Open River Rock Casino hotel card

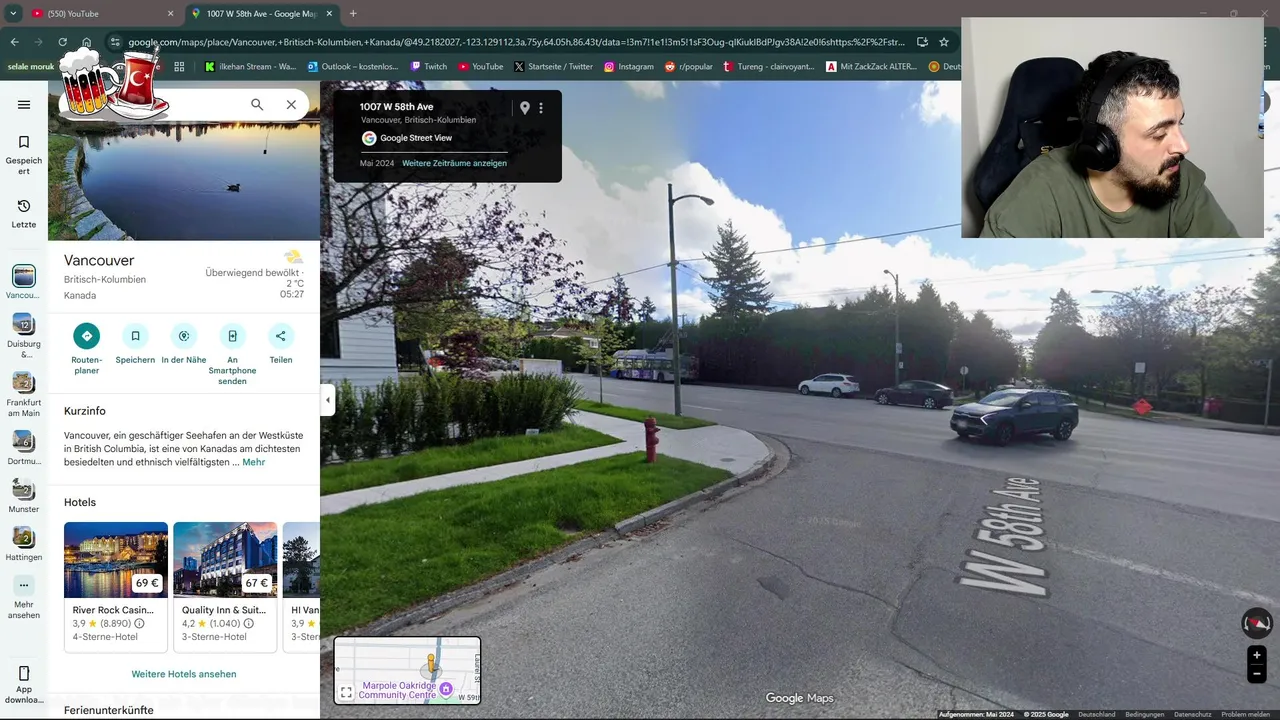[116, 587]
